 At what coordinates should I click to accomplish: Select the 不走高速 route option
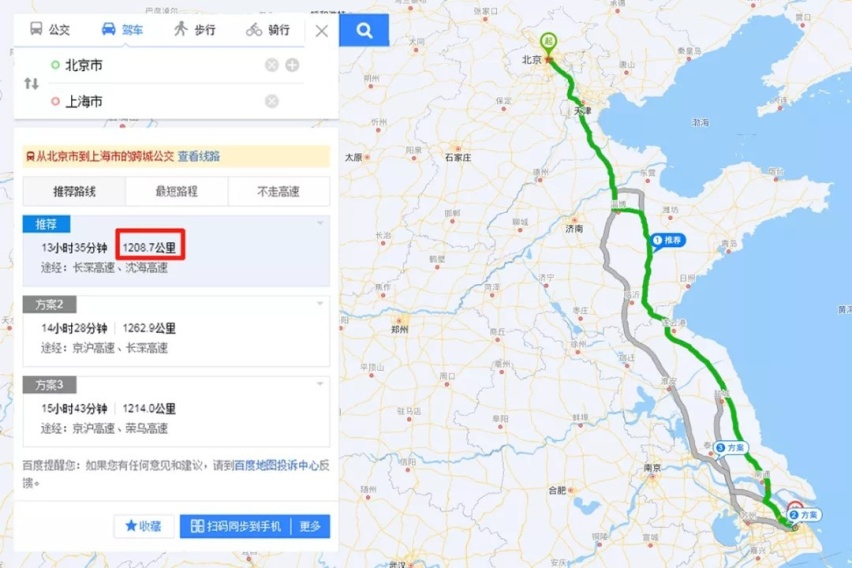(x=279, y=191)
